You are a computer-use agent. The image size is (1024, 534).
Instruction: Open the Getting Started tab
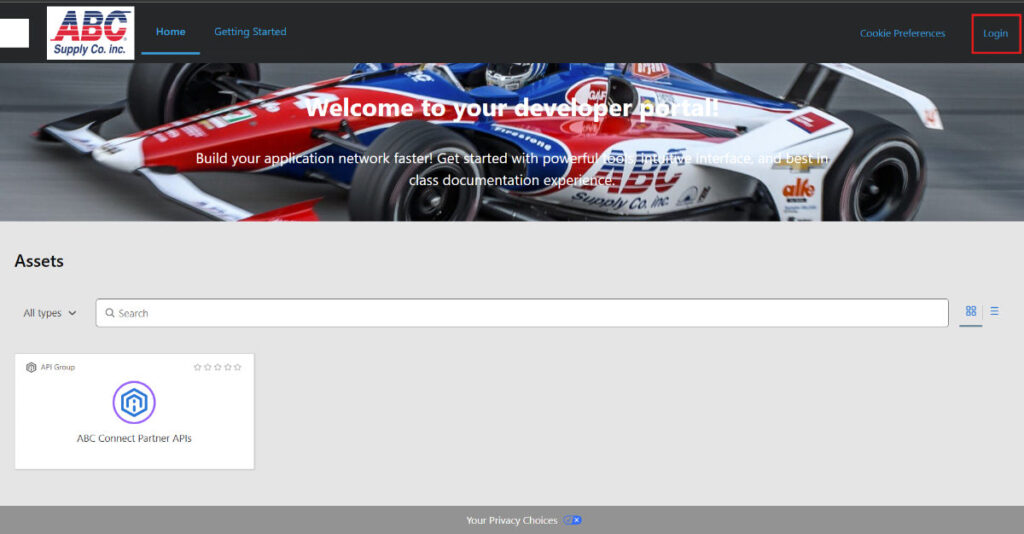click(x=250, y=31)
